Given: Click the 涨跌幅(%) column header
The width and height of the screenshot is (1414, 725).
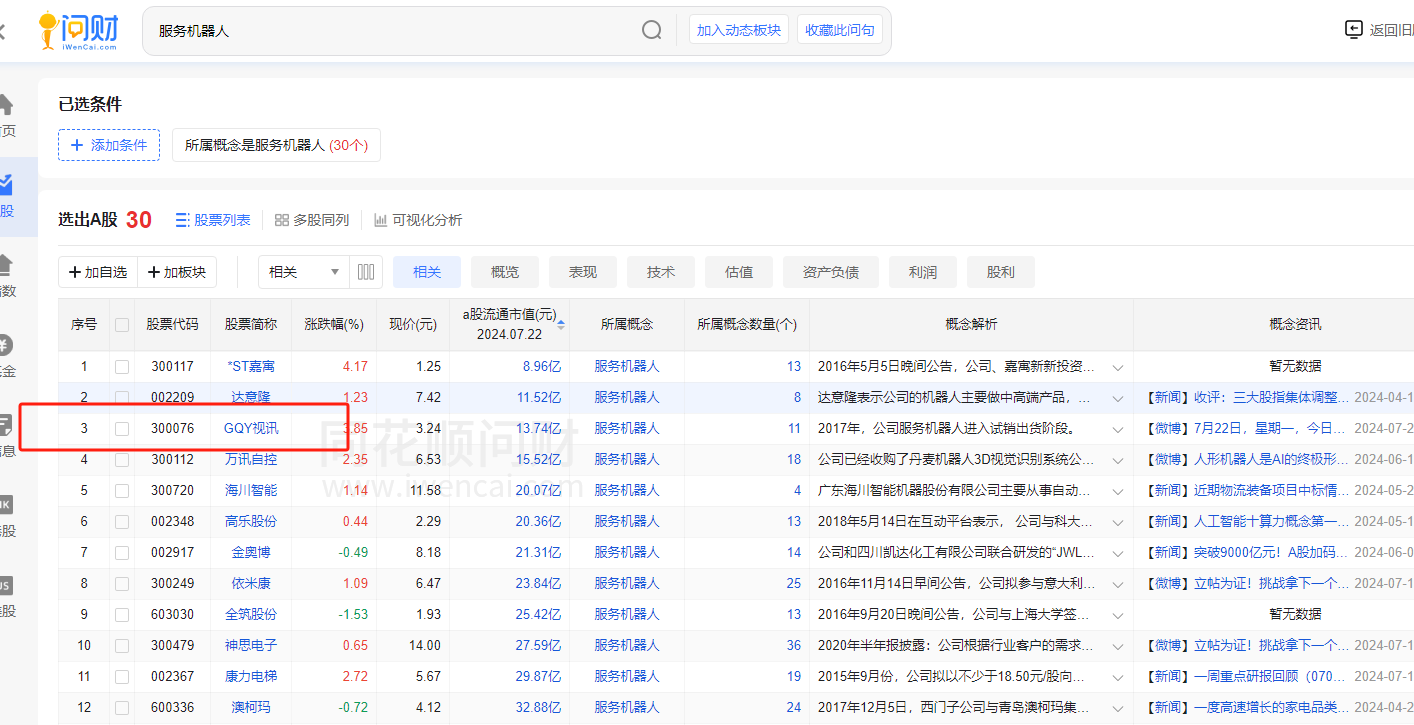Looking at the screenshot, I should tap(334, 325).
